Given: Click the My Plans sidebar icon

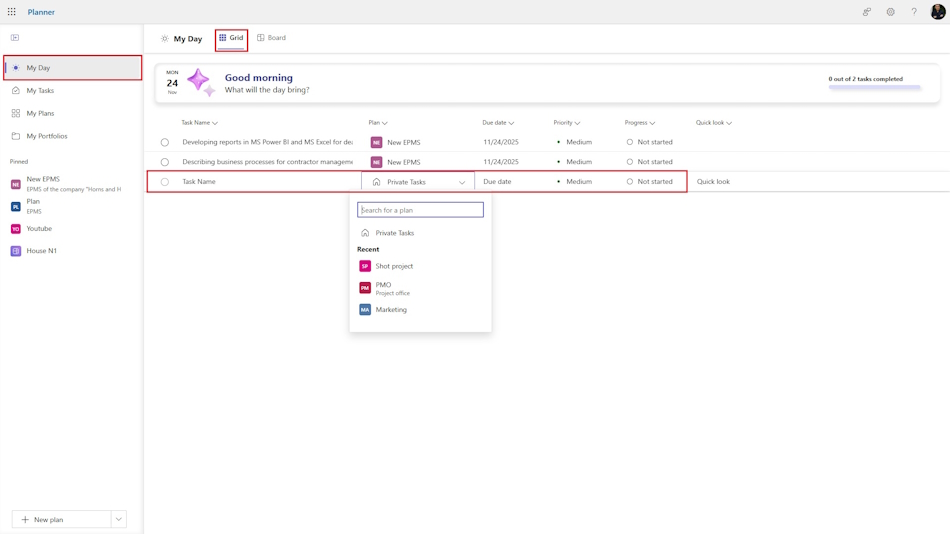Looking at the screenshot, I should click(16, 113).
